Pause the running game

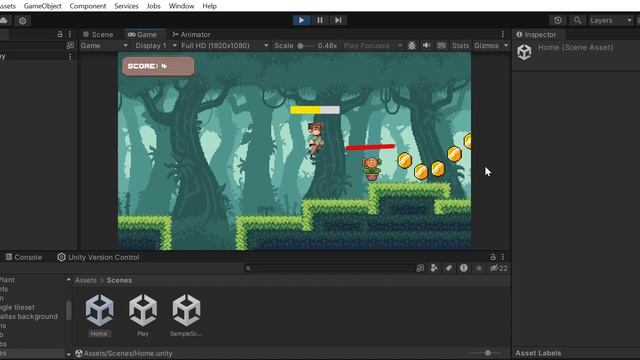point(320,20)
